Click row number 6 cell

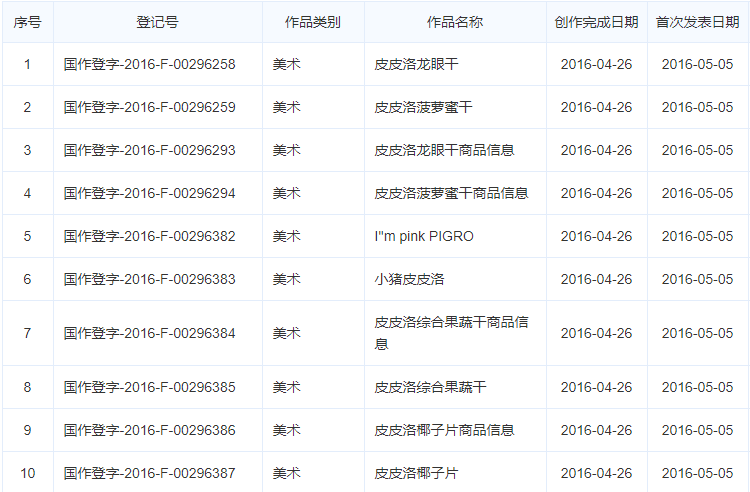[x=27, y=279]
